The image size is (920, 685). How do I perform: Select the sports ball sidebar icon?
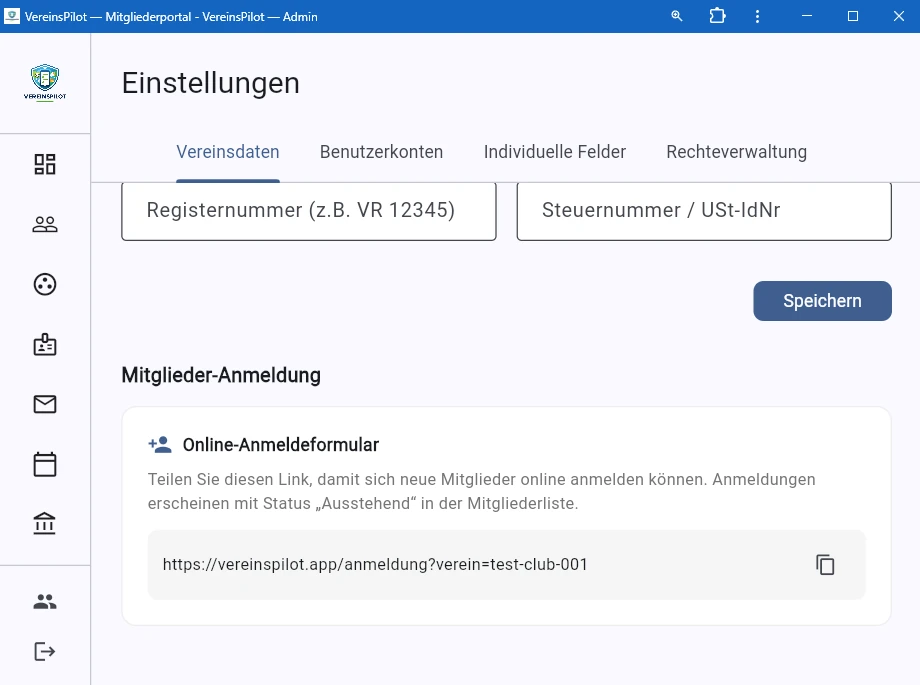tap(44, 284)
